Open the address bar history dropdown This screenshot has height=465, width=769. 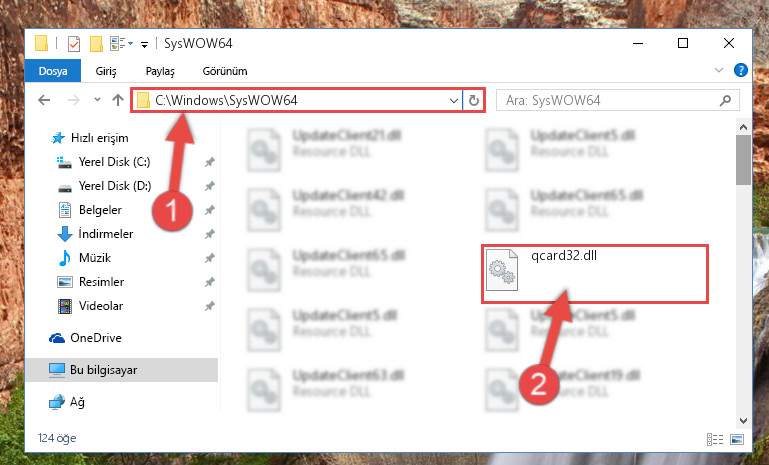454,101
